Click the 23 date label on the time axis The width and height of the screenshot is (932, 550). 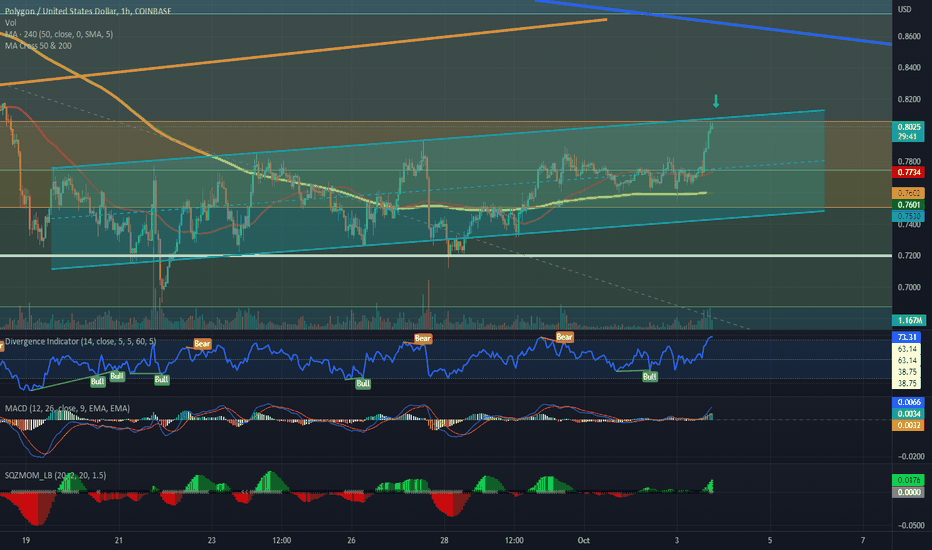point(212,540)
